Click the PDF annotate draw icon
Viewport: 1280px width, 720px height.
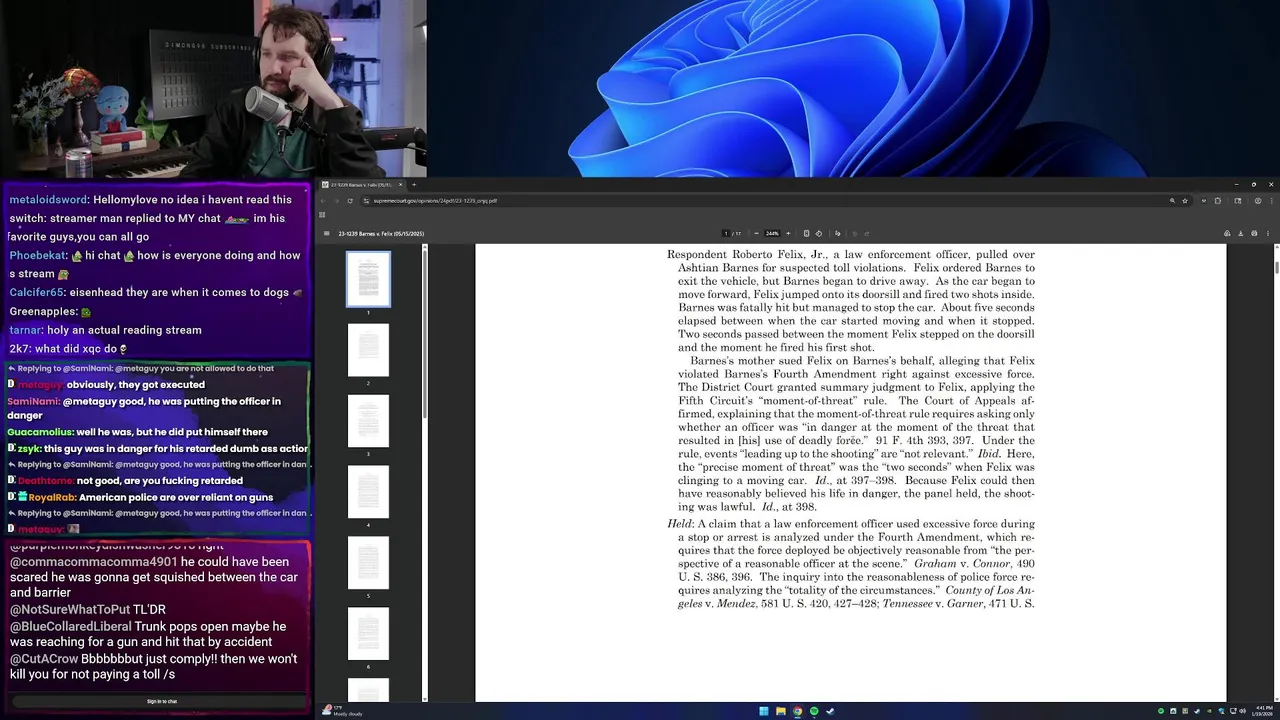[837, 233]
